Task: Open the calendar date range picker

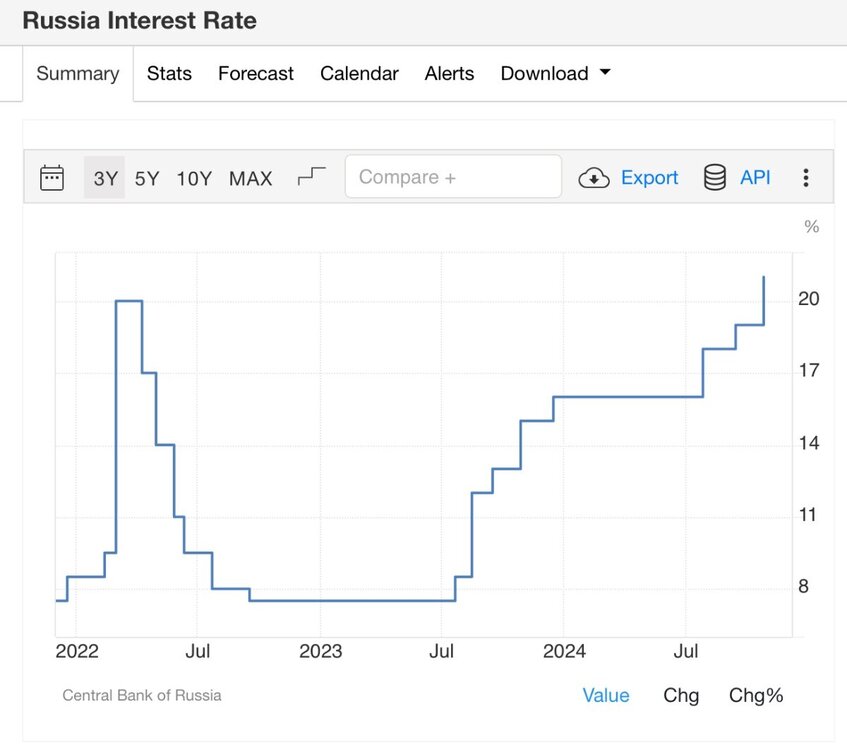Action: tap(52, 178)
